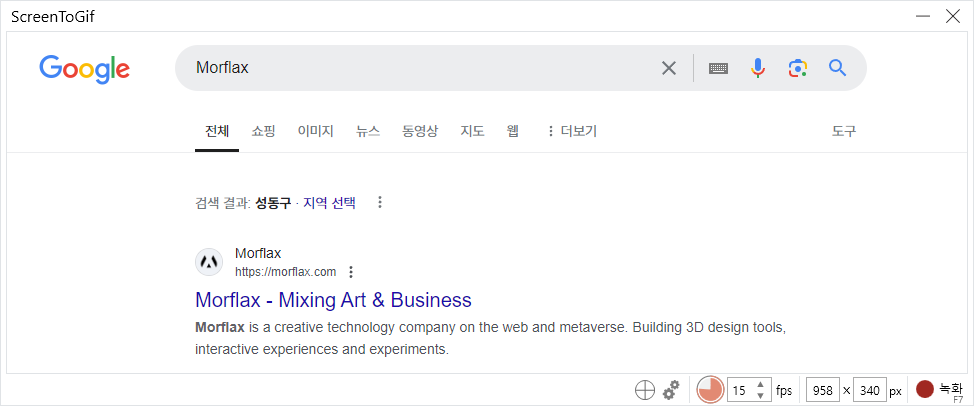The width and height of the screenshot is (974, 406).
Task: Expand the 더보기 menu
Action: [x=571, y=132]
